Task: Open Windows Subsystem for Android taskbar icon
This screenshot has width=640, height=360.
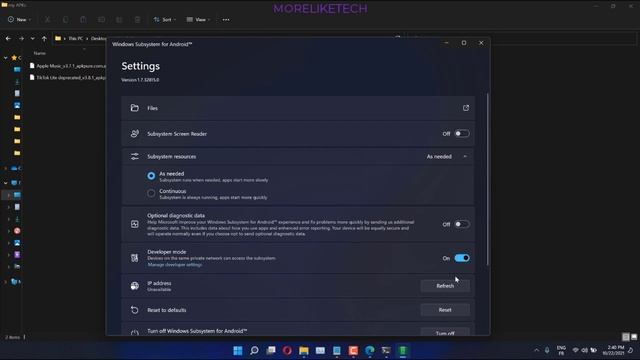Action: pyautogui.click(x=403, y=350)
